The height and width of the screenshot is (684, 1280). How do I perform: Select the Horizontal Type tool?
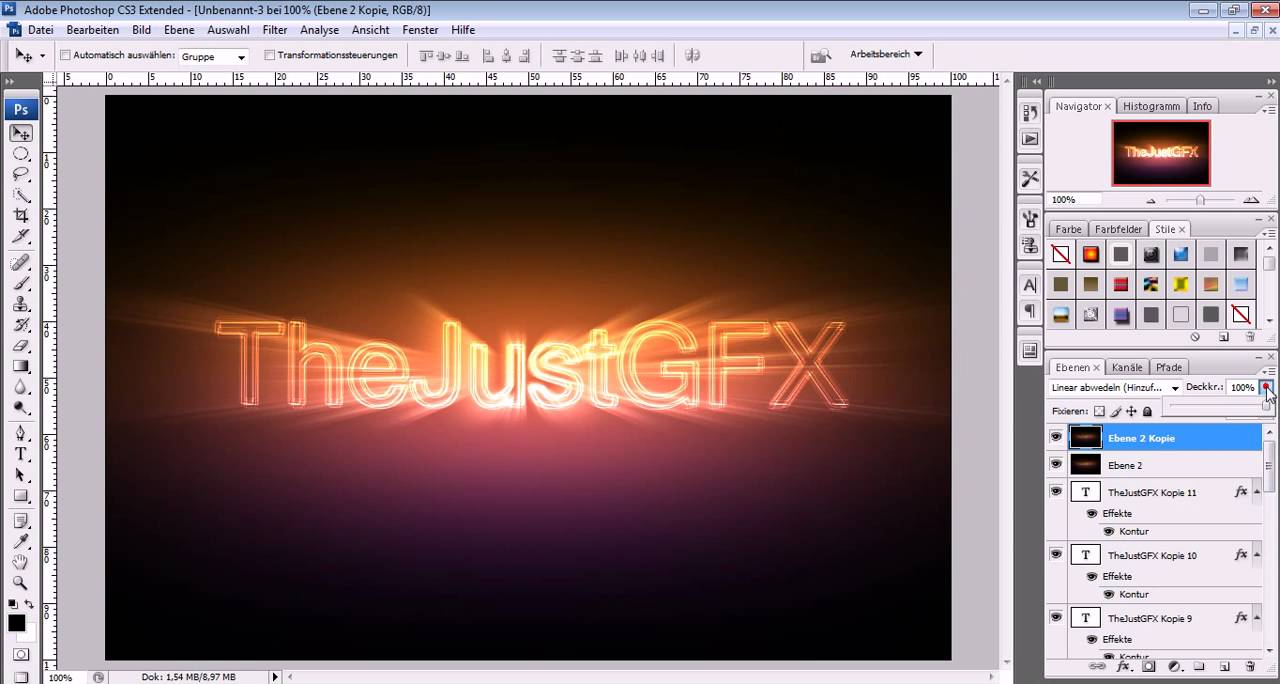click(21, 454)
